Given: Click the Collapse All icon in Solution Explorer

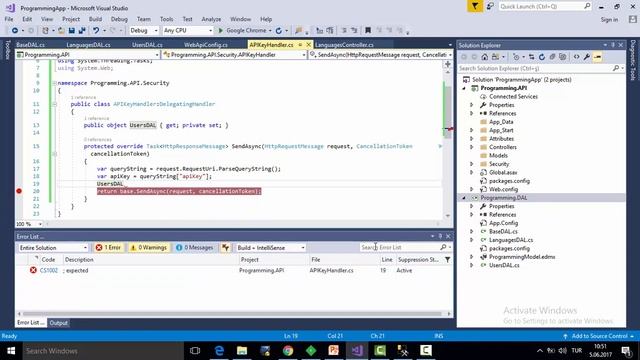Looking at the screenshot, I should (553, 57).
